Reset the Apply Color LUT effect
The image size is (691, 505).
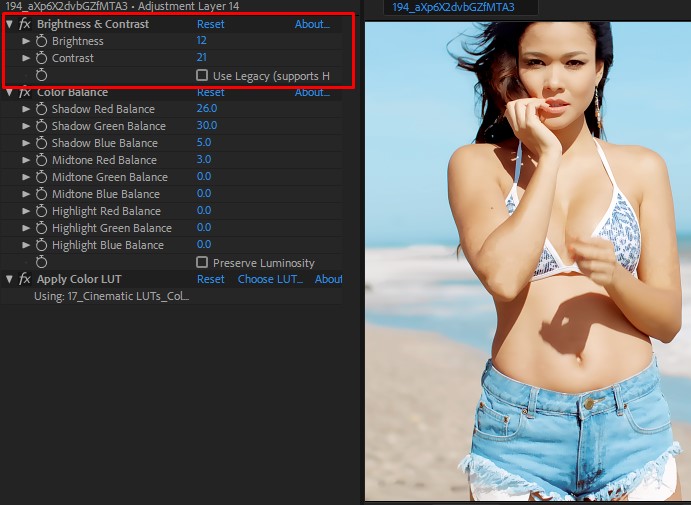pos(211,279)
